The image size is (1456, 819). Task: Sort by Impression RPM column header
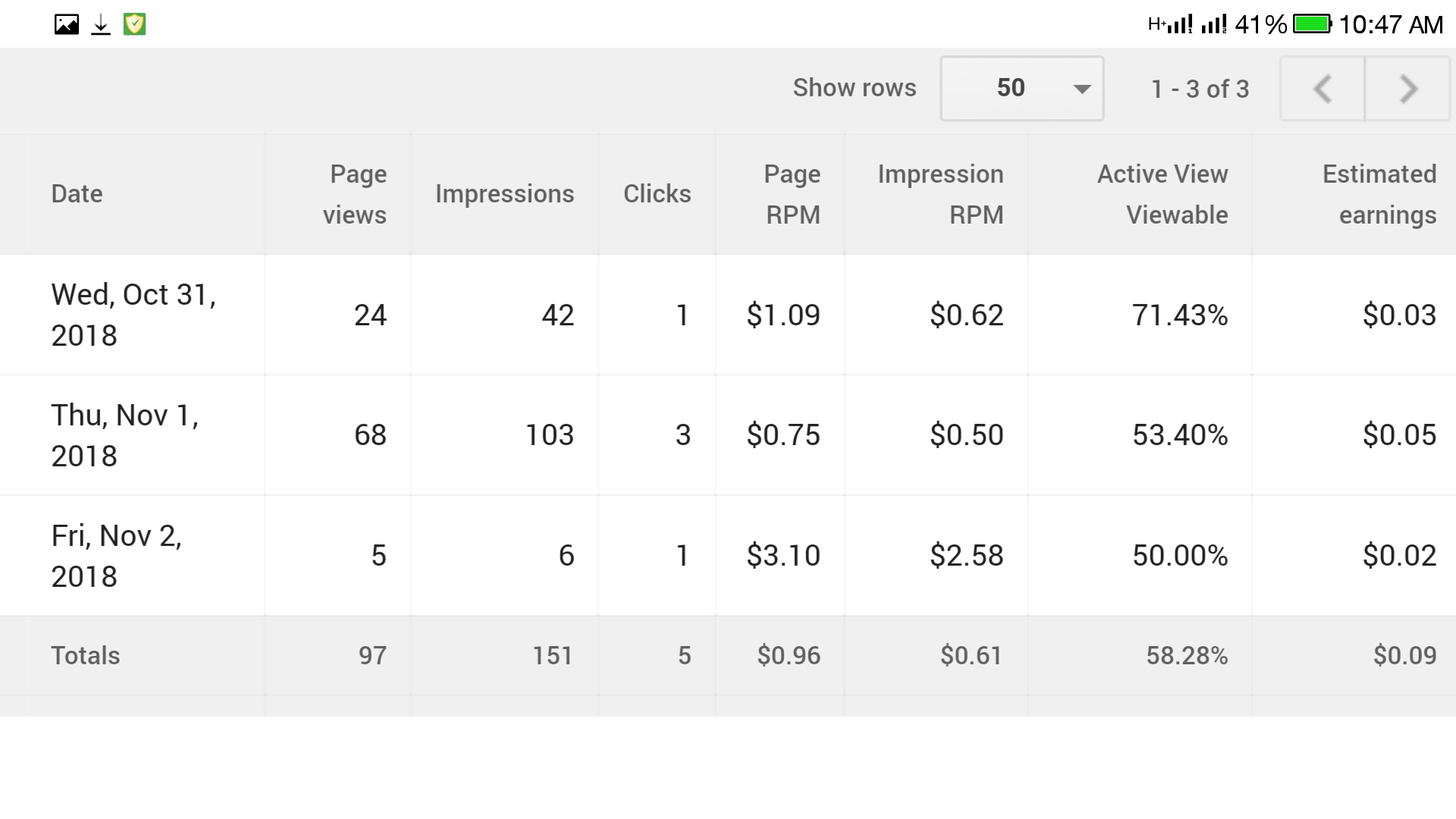pyautogui.click(x=940, y=194)
